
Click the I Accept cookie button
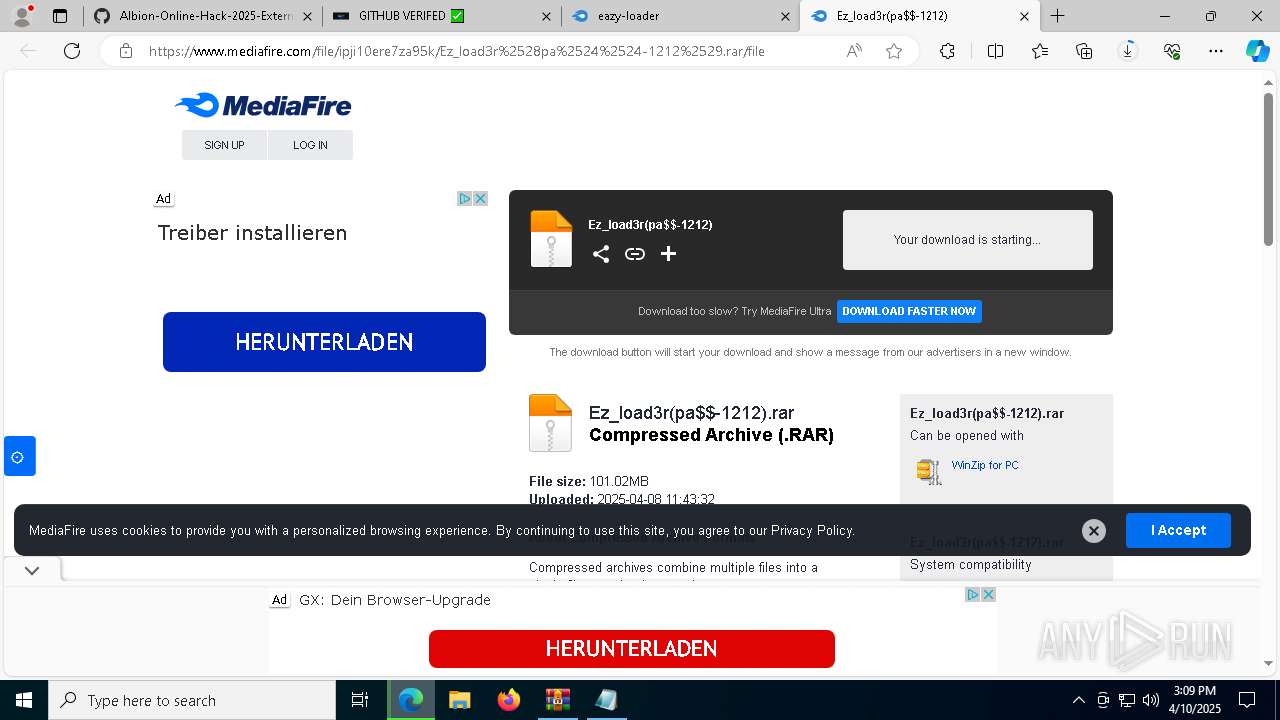[1178, 530]
